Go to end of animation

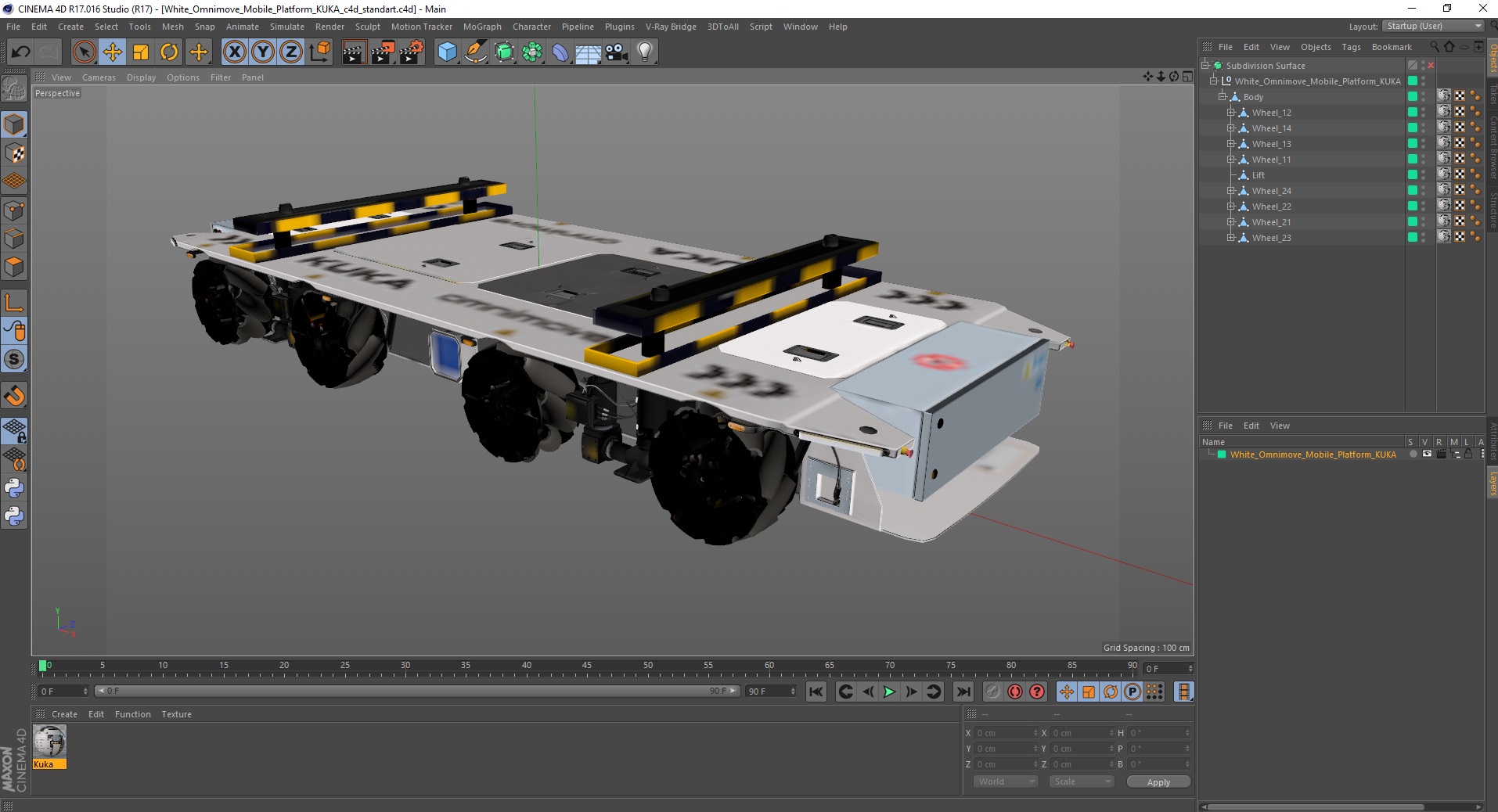tap(963, 692)
